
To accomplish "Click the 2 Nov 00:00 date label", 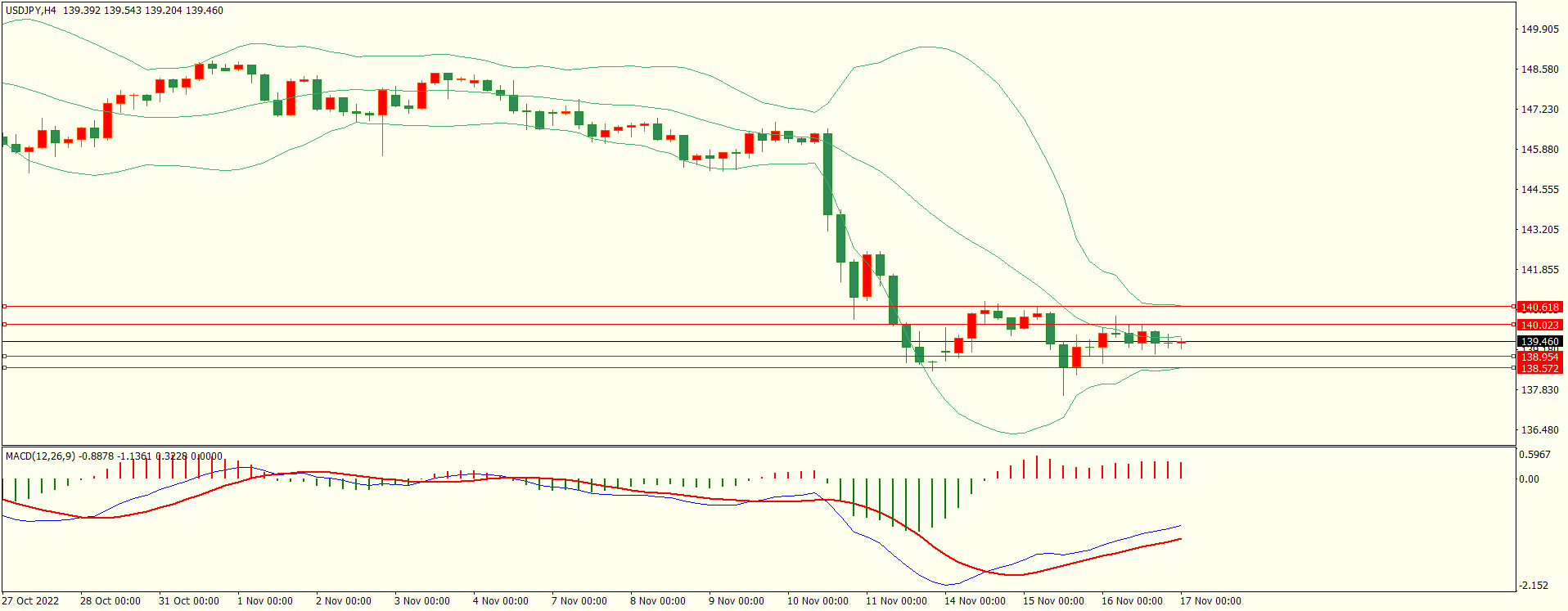I will pos(344,601).
